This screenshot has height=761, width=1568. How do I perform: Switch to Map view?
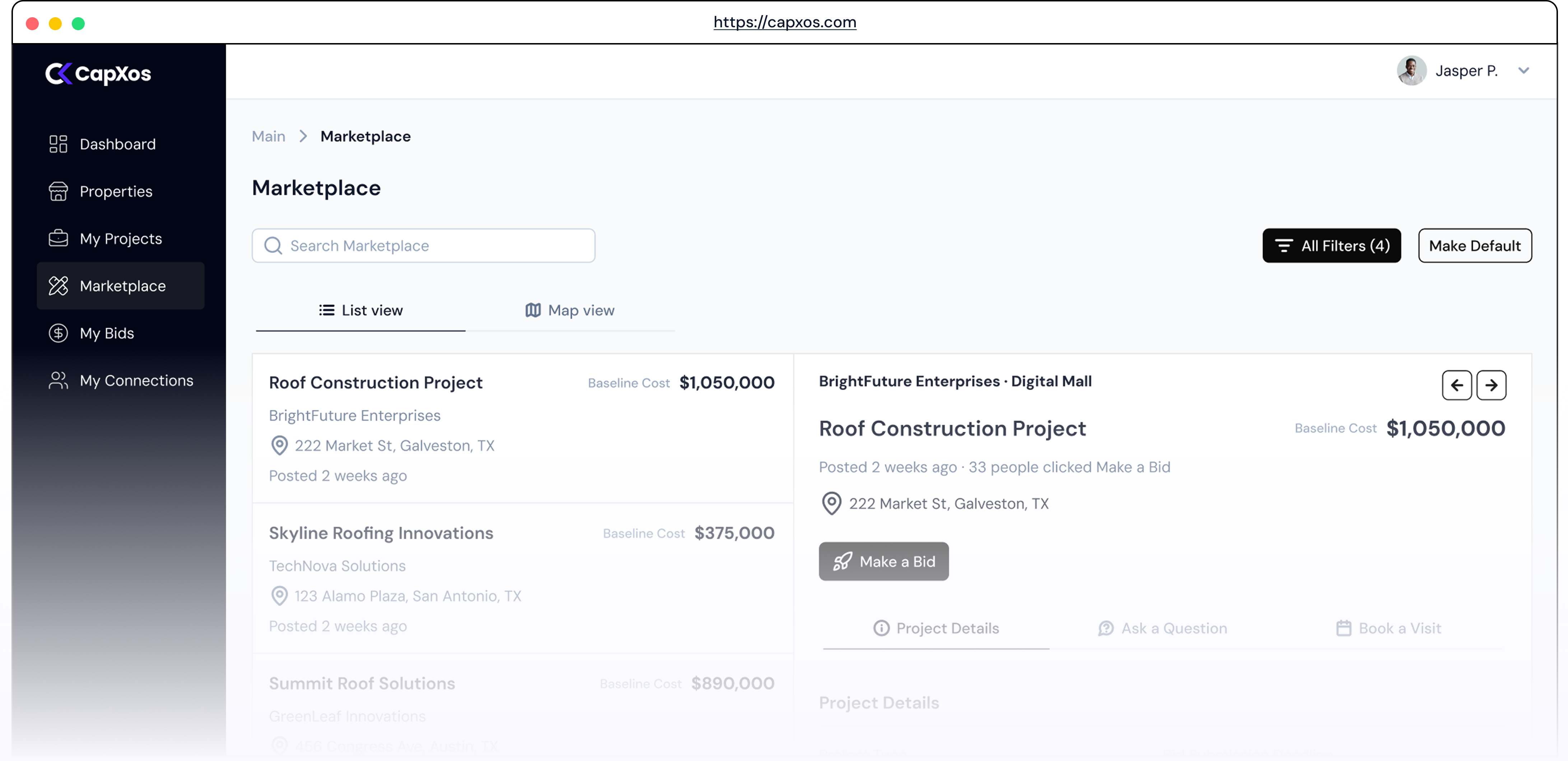569,310
